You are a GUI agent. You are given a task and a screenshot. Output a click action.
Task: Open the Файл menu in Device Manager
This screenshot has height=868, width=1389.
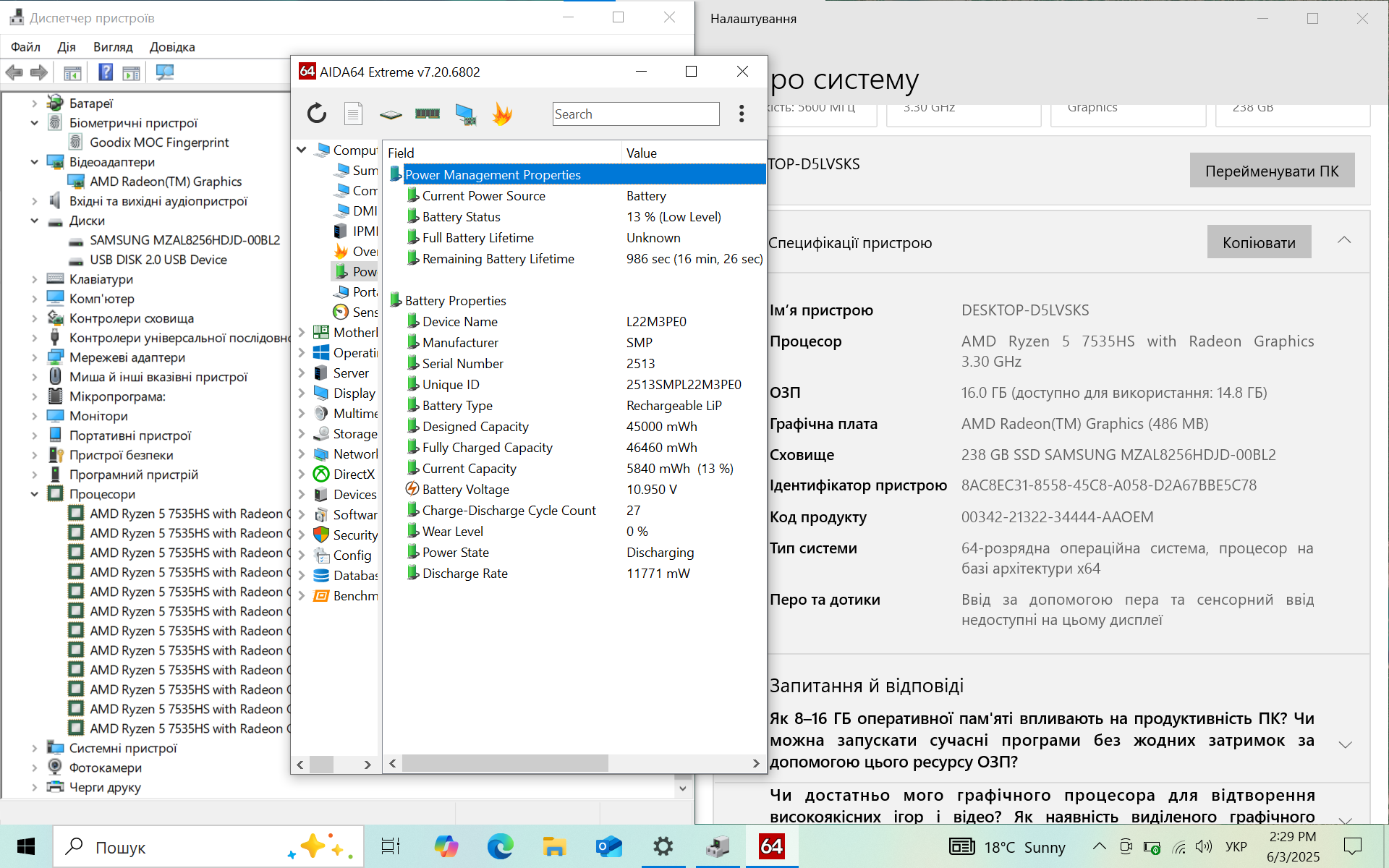click(25, 47)
